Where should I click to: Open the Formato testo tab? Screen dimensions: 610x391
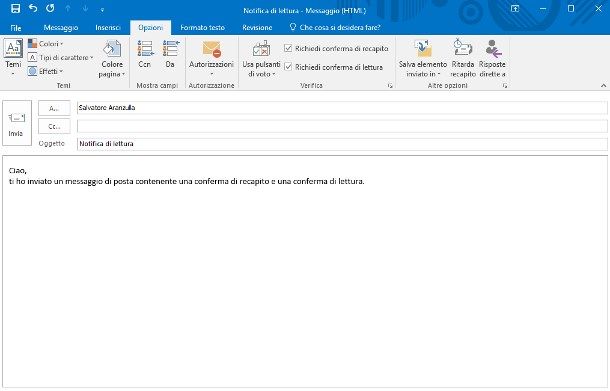(202, 28)
